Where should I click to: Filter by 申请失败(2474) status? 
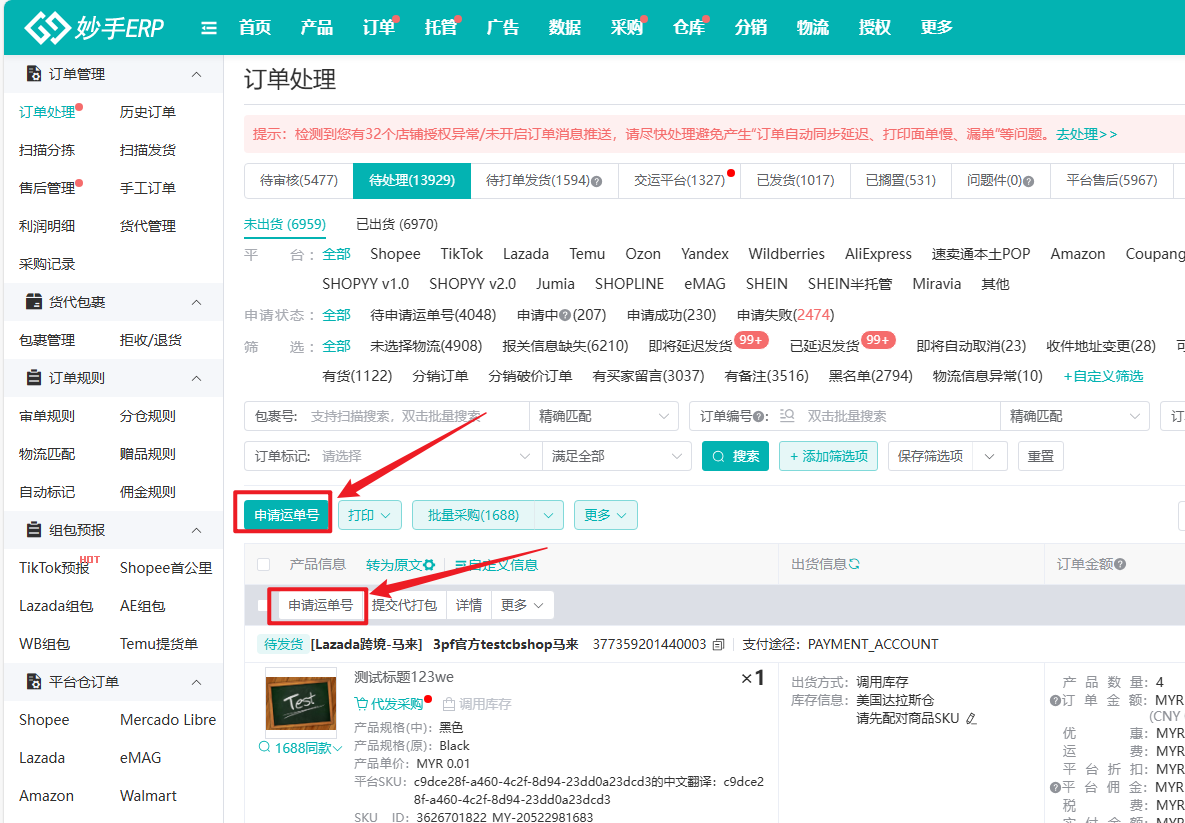point(785,315)
